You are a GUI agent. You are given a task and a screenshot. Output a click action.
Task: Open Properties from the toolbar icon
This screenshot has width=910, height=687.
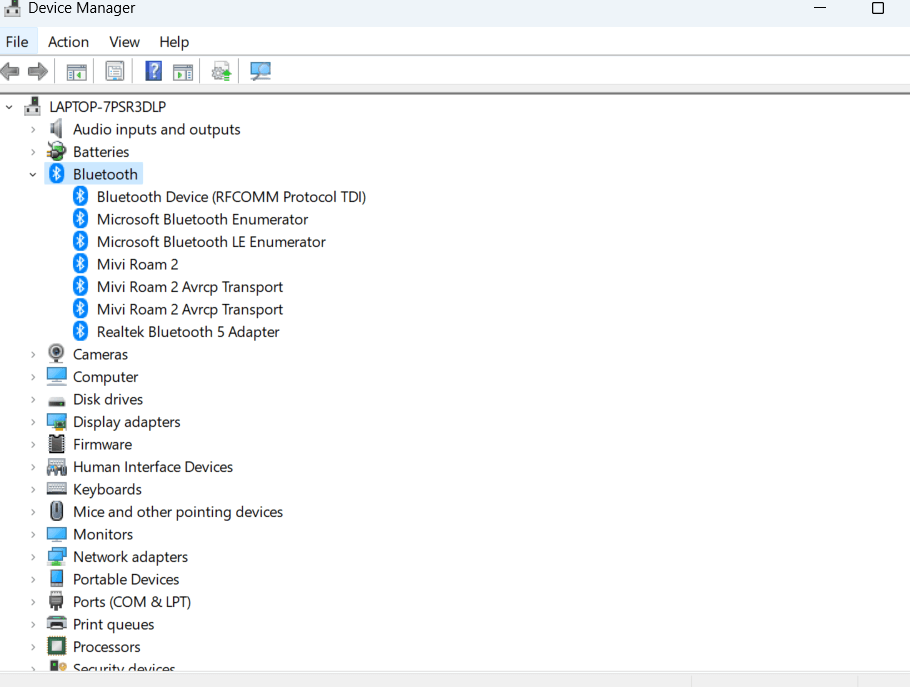[x=114, y=70]
